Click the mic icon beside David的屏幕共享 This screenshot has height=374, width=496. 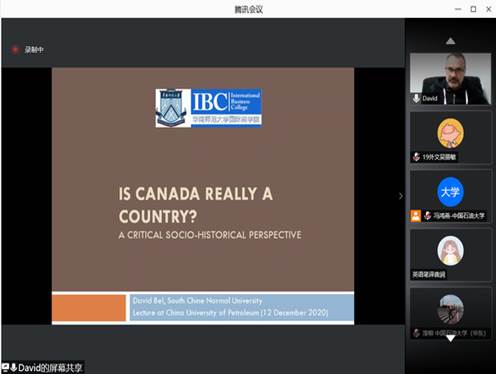pos(13,367)
